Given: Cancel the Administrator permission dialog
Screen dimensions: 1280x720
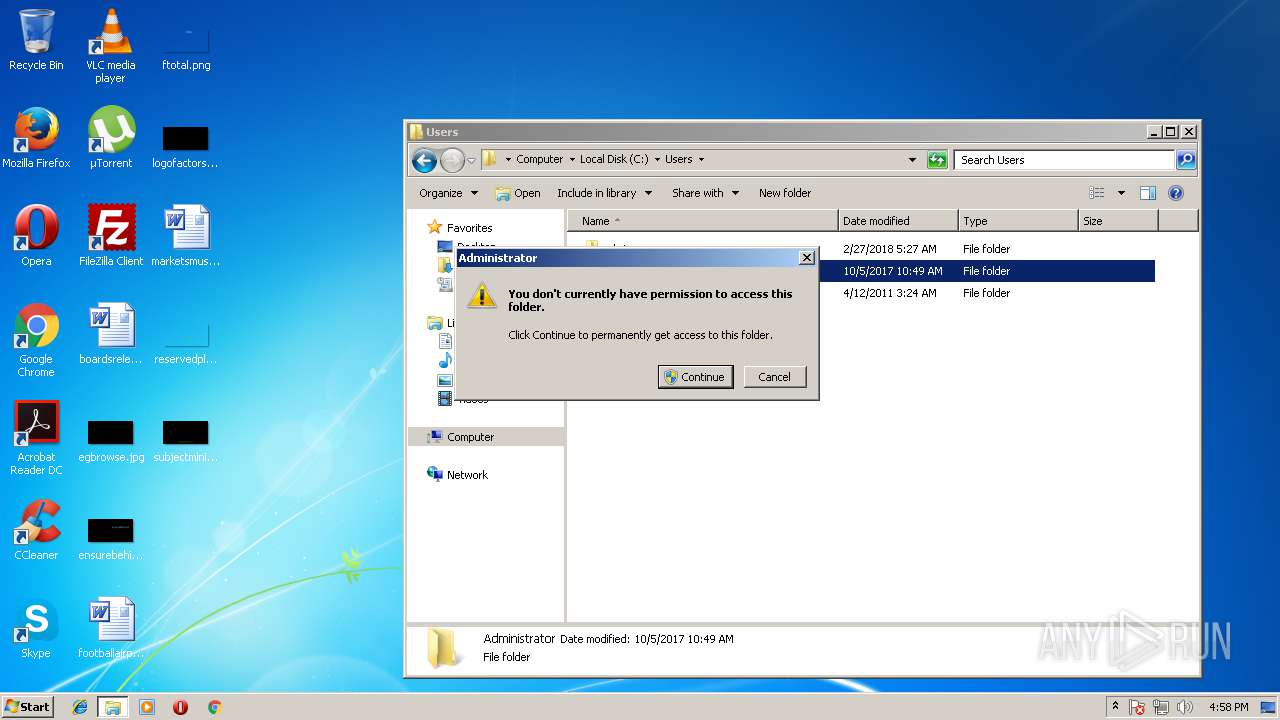Looking at the screenshot, I should (775, 377).
